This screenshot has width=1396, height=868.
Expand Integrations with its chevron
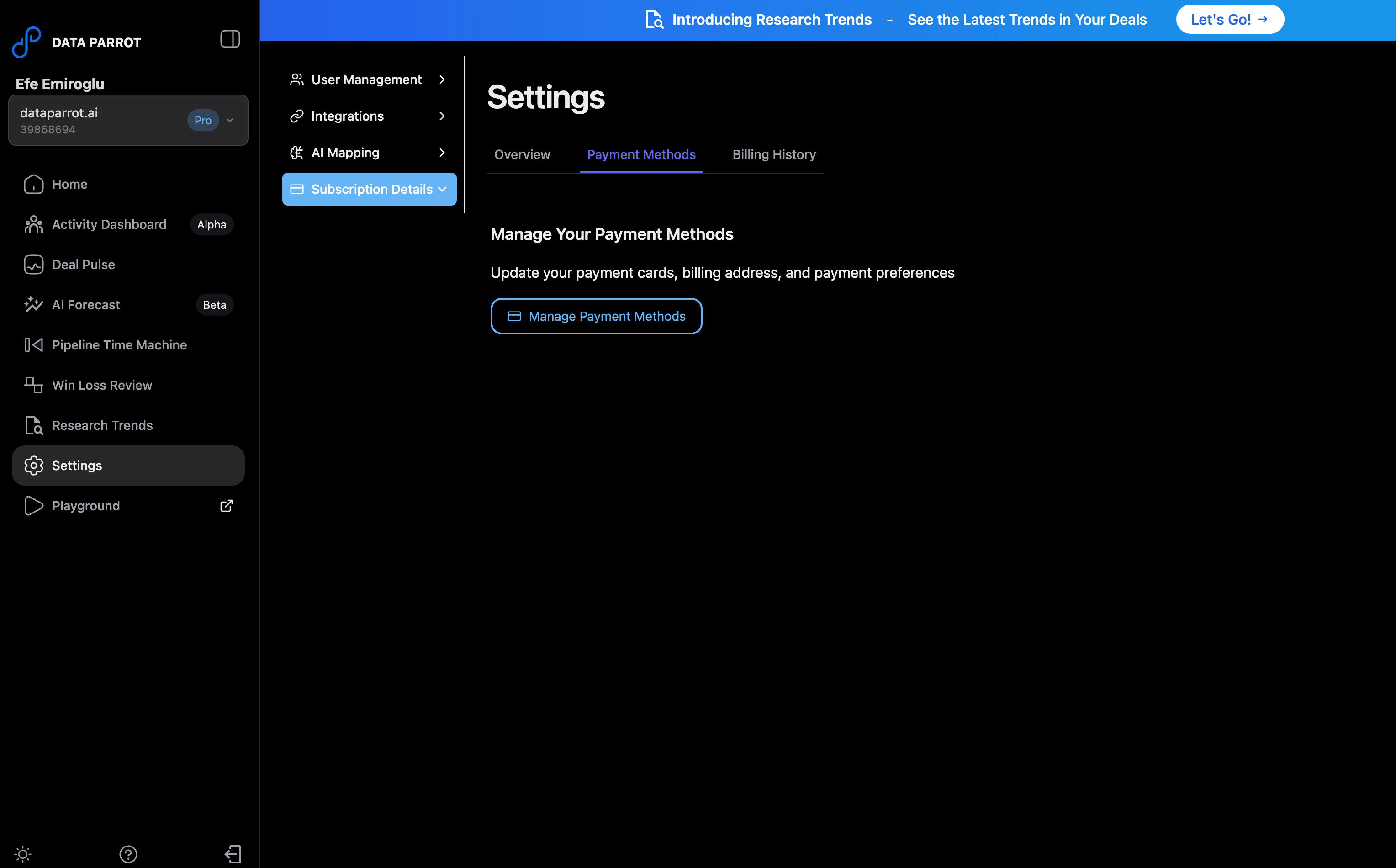(x=442, y=116)
